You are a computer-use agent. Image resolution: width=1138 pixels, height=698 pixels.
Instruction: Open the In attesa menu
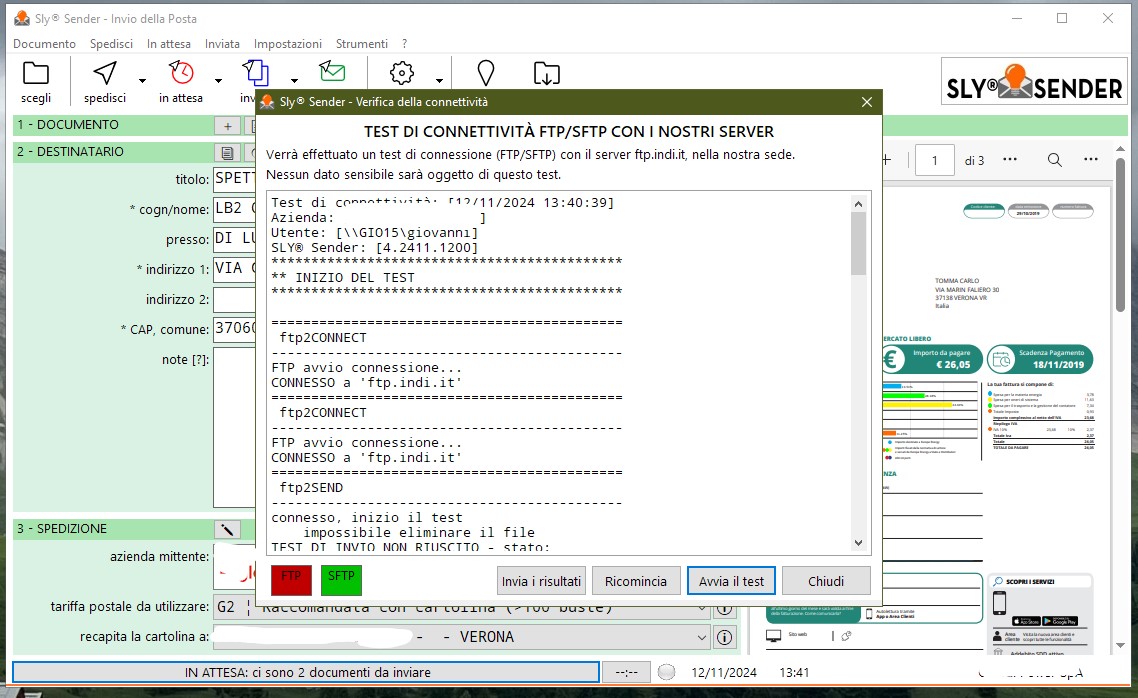click(x=168, y=44)
